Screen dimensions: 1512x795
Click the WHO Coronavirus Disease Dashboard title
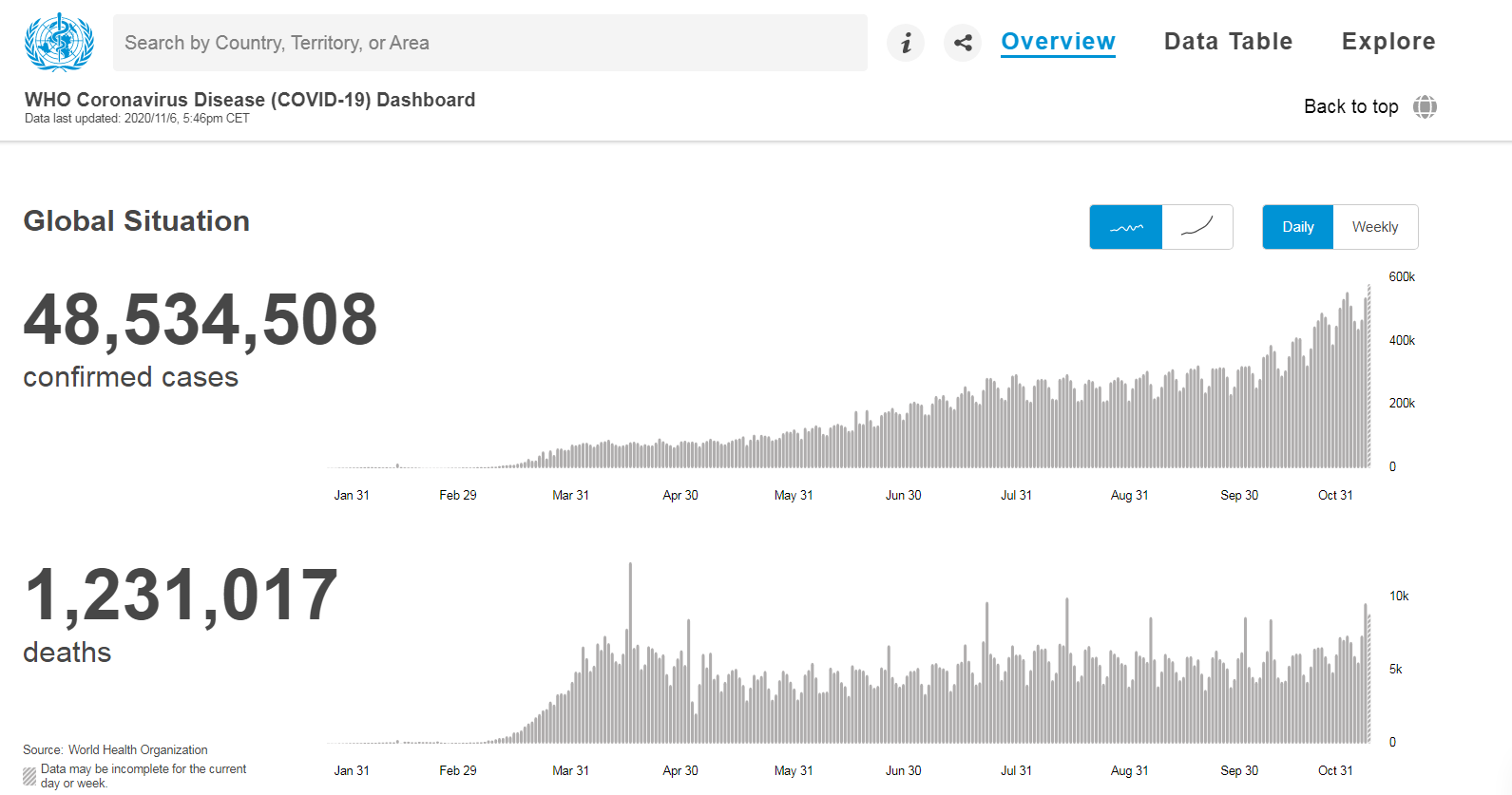coord(250,100)
